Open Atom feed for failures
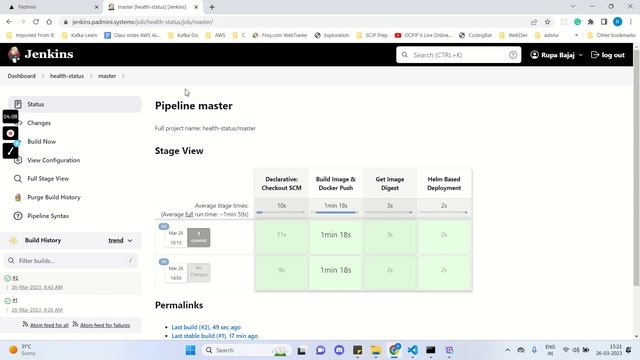Image resolution: width=640 pixels, height=360 pixels. click(x=105, y=325)
